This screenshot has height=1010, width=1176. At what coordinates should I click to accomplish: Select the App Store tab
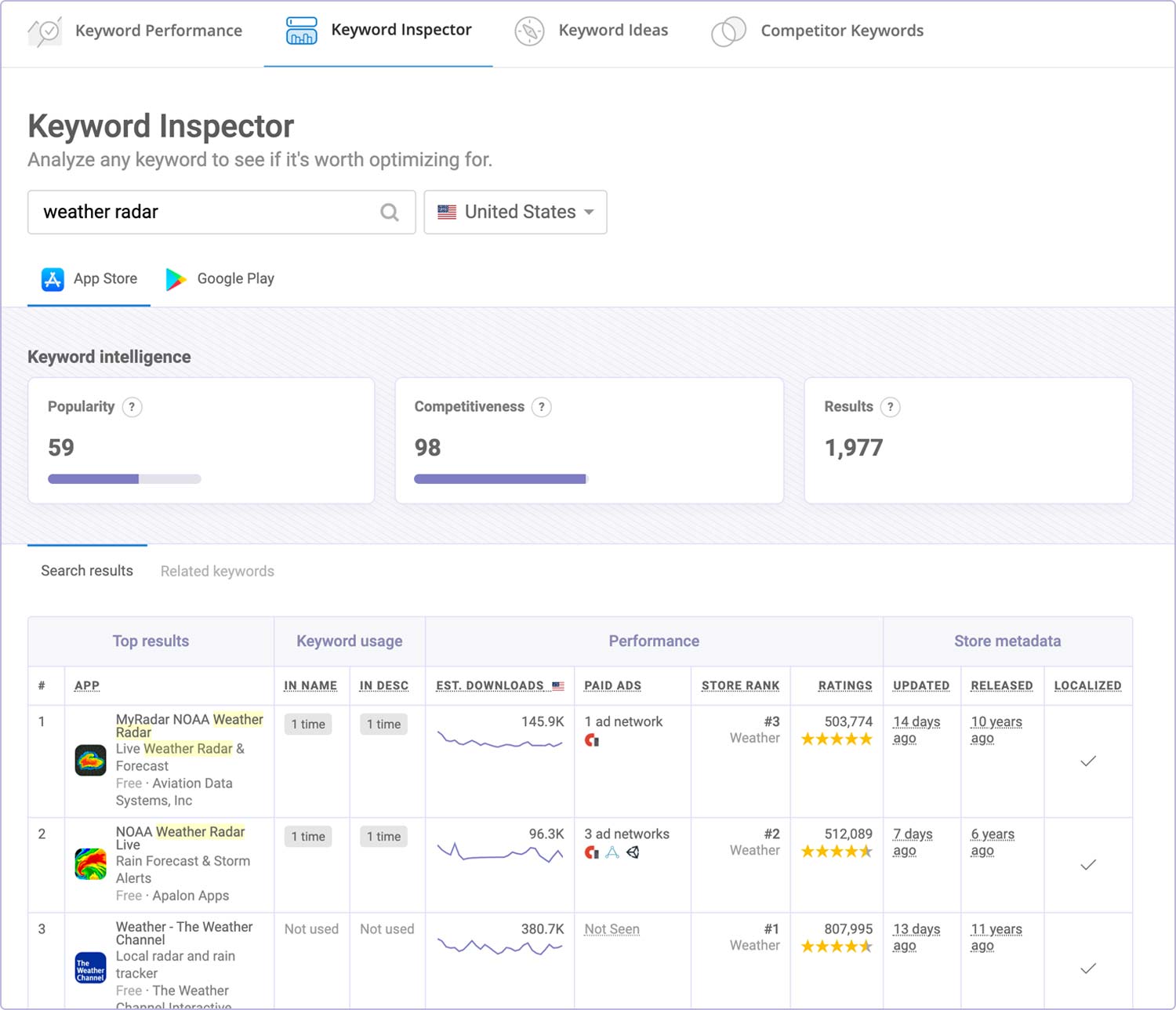(89, 279)
